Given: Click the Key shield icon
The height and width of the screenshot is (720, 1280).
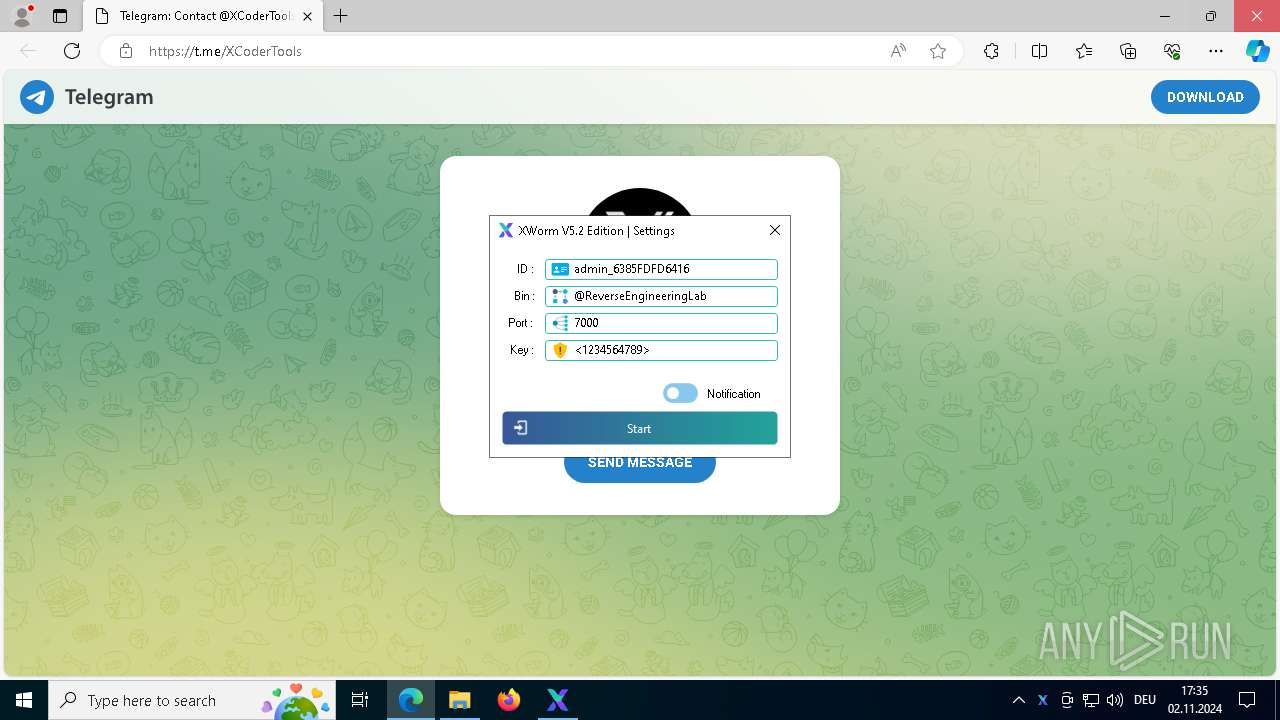Looking at the screenshot, I should pos(560,350).
